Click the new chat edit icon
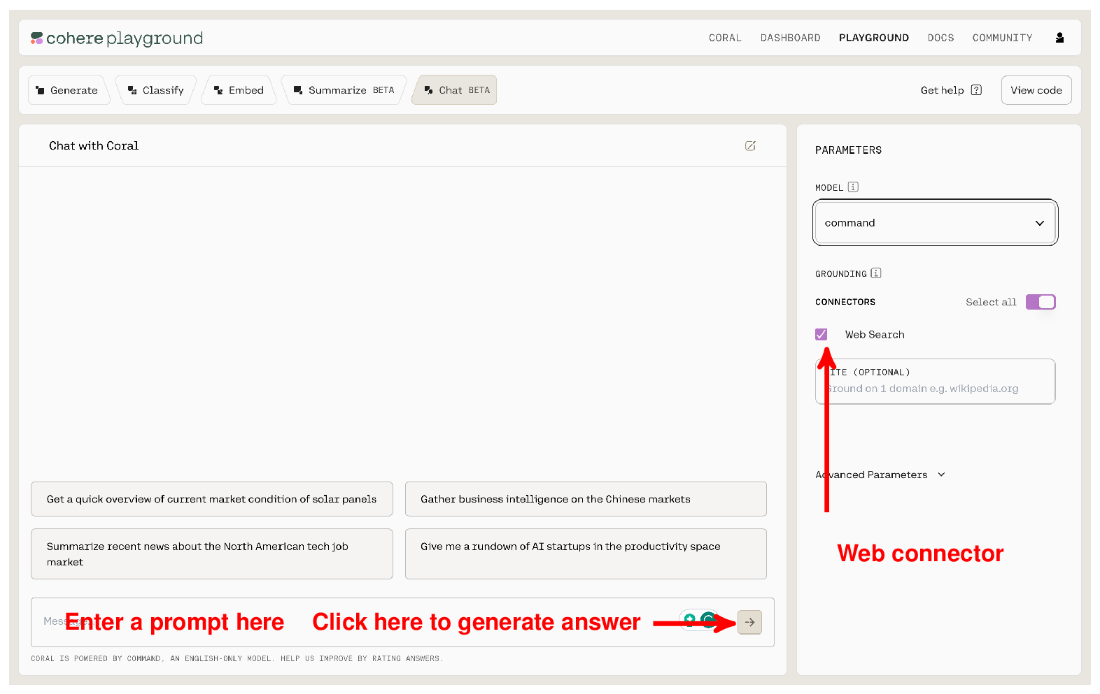Screen dimensions: 1100x694 click(x=750, y=146)
